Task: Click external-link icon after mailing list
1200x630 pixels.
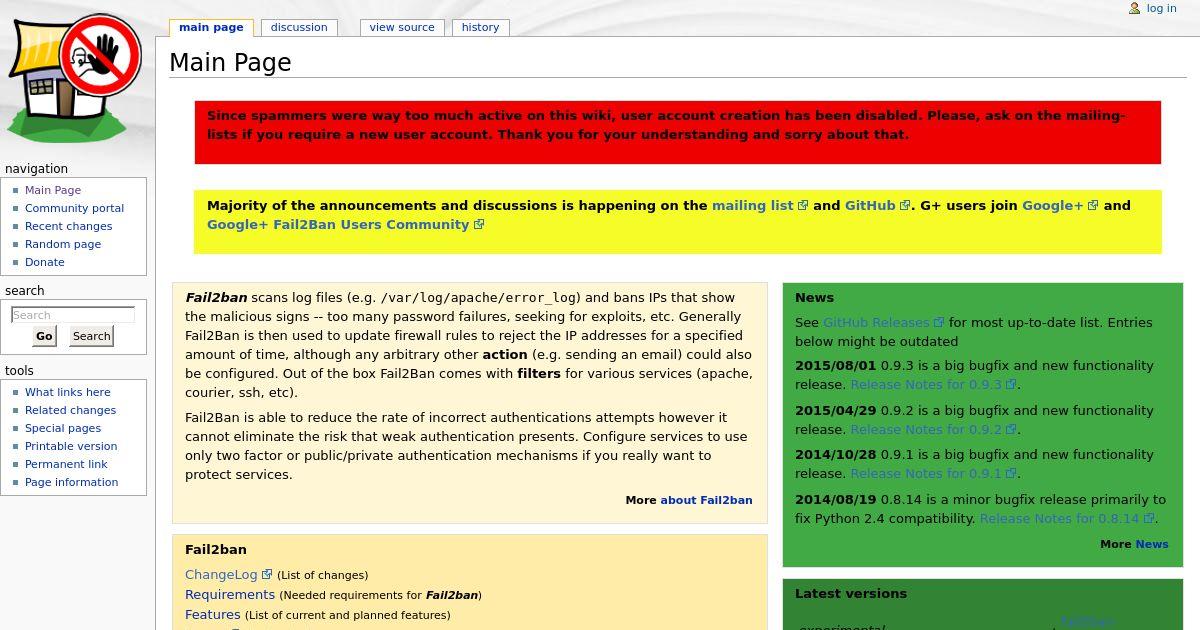Action: [803, 205]
